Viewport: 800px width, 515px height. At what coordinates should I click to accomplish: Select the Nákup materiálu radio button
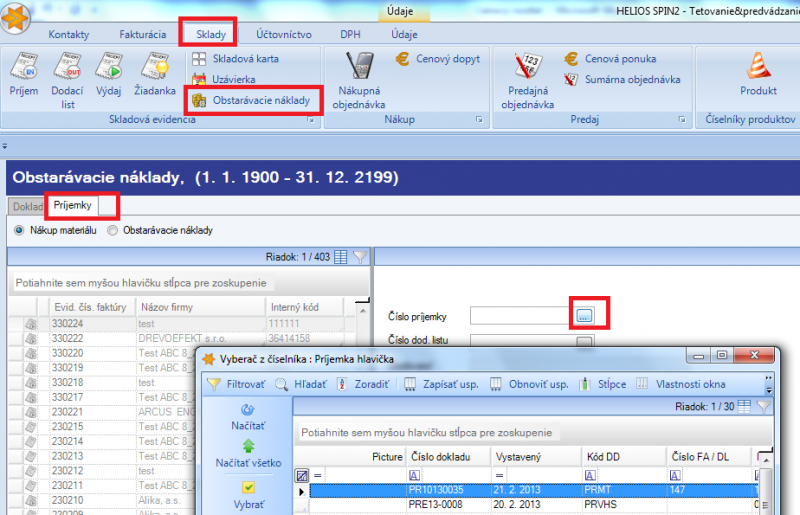tap(19, 230)
